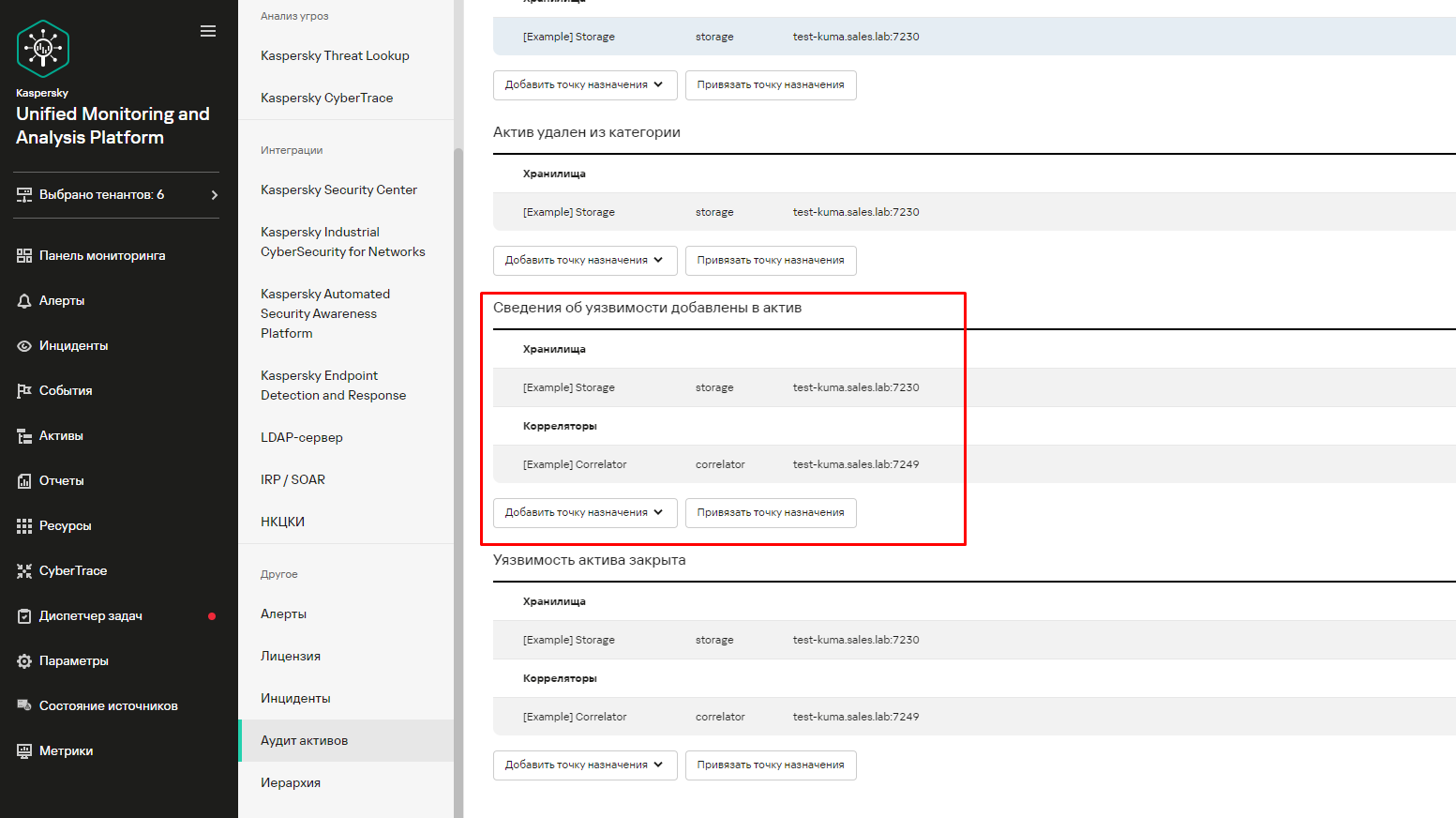Click the События flag icon
The height and width of the screenshot is (818, 1456).
(x=24, y=390)
